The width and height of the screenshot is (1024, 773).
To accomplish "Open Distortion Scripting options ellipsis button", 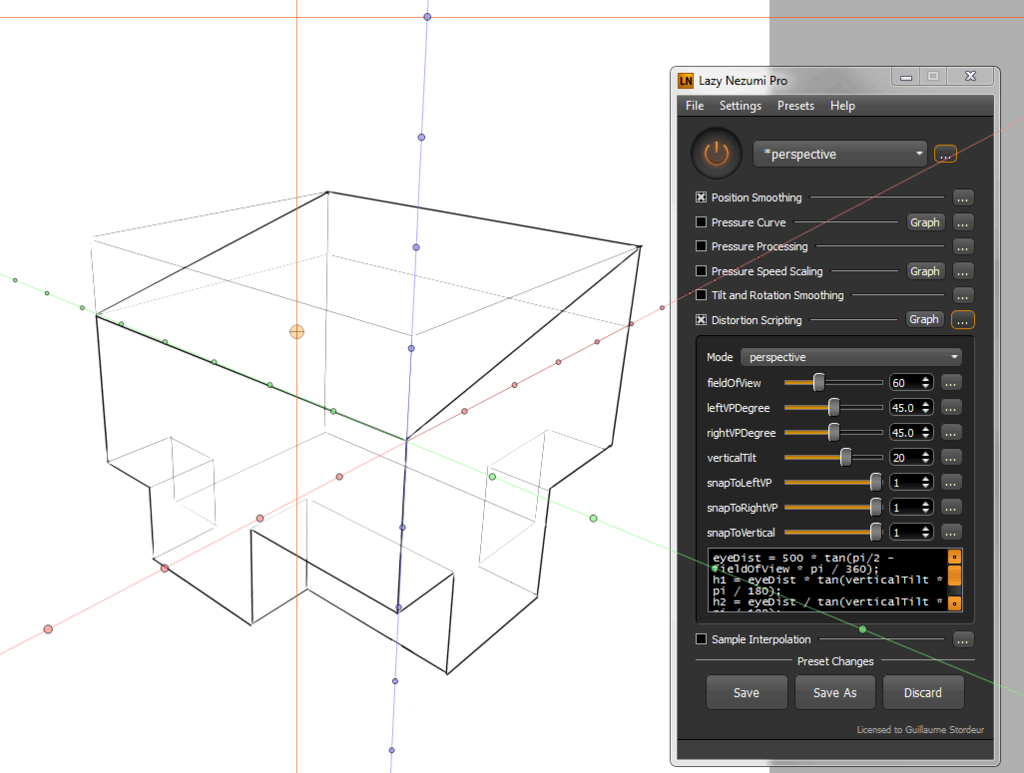I will point(963,320).
